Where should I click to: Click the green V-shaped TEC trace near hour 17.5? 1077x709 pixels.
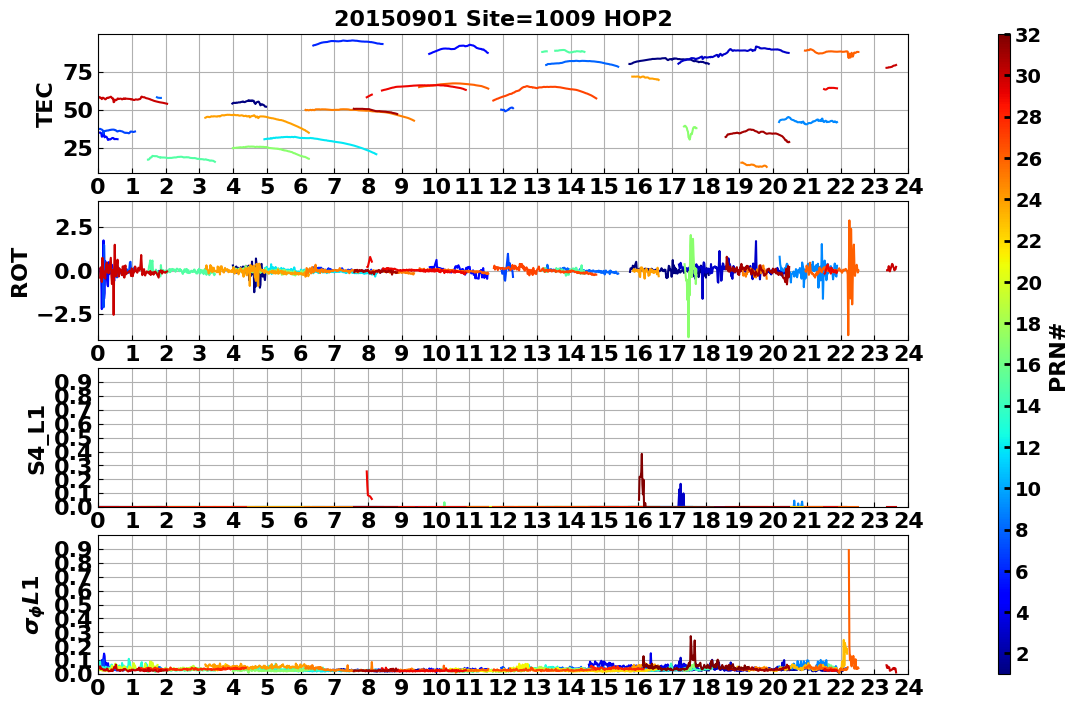pyautogui.click(x=690, y=132)
